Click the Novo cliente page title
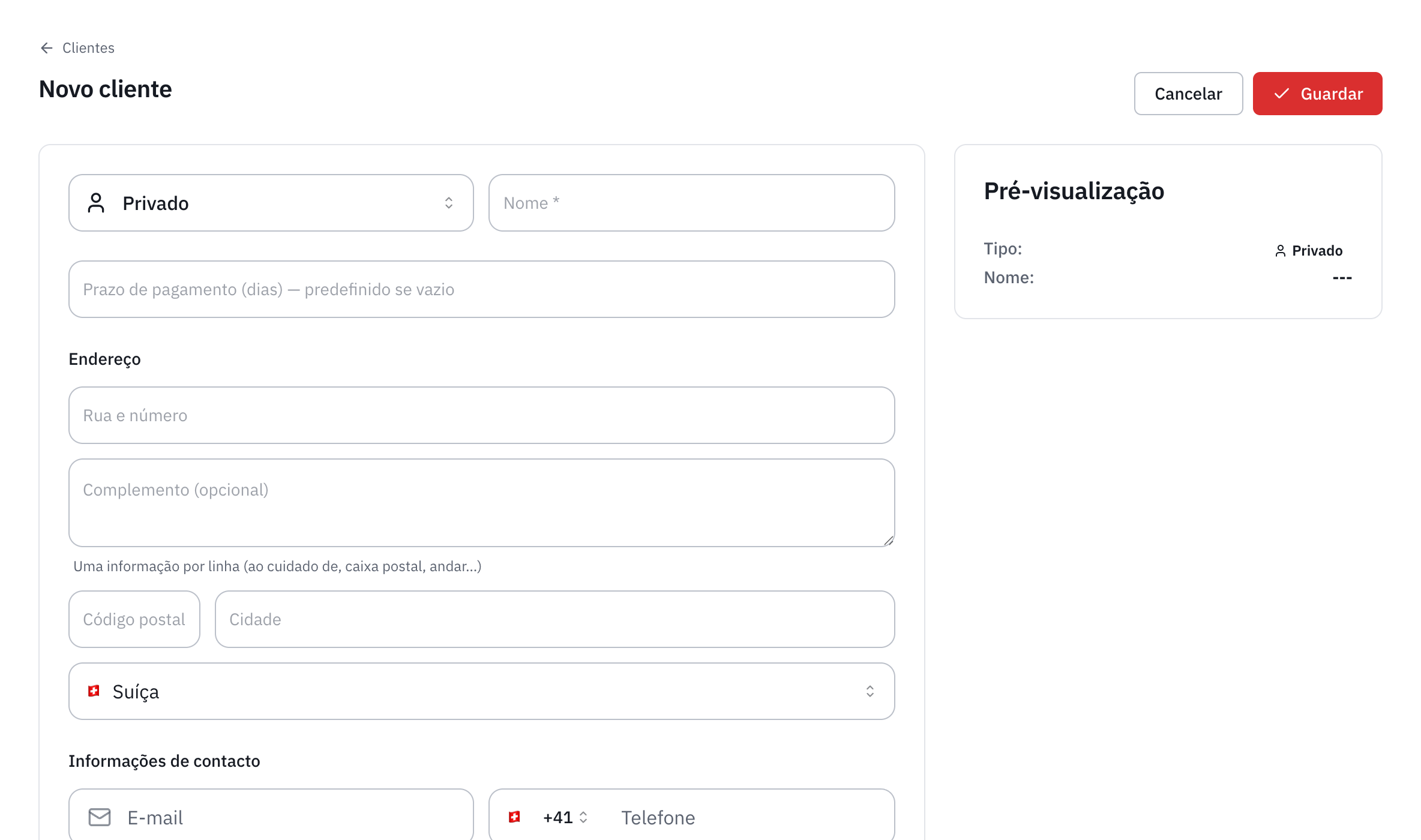Image resolution: width=1421 pixels, height=840 pixels. (x=106, y=89)
